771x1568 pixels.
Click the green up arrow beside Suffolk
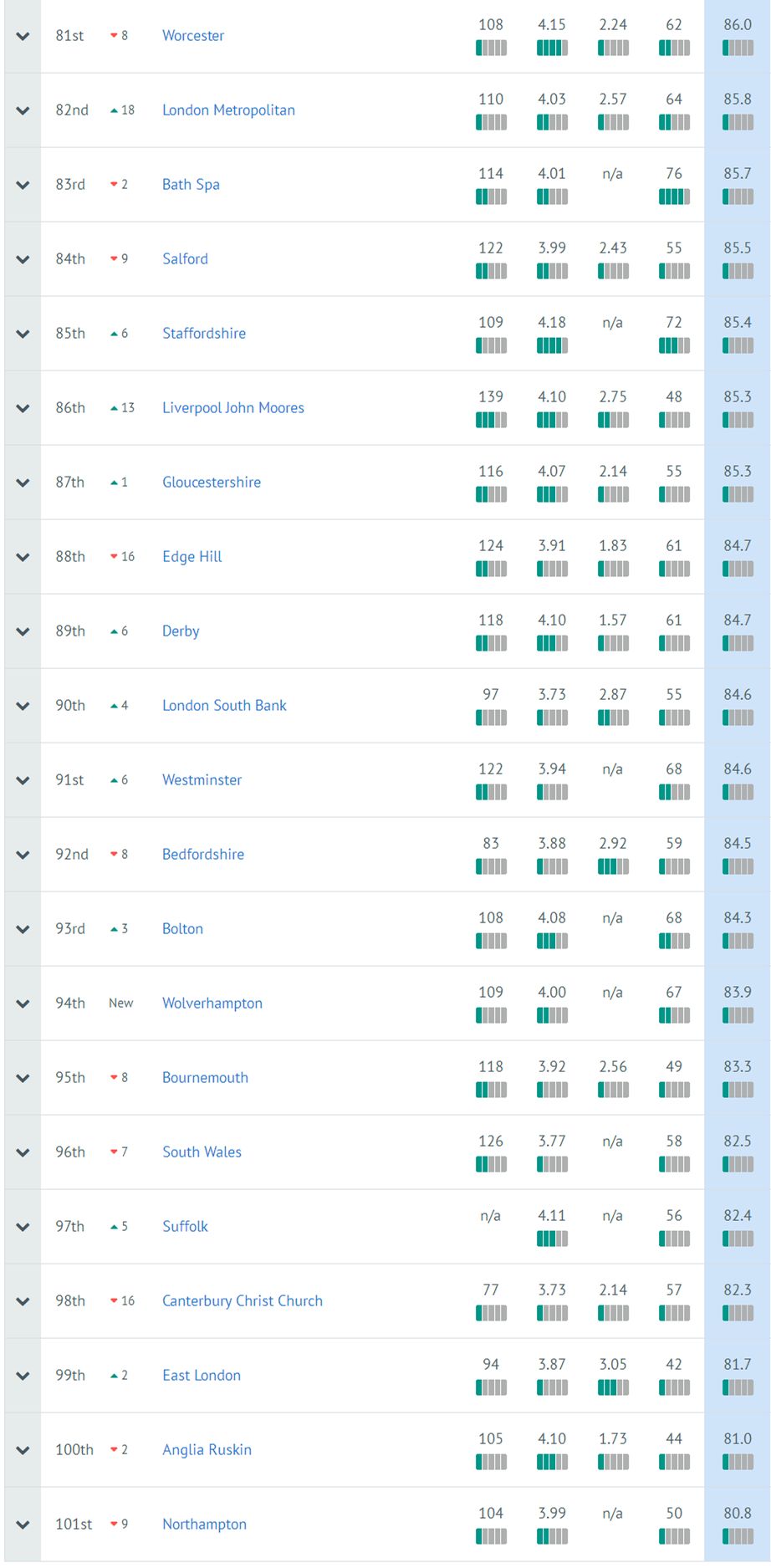pyautogui.click(x=114, y=1227)
